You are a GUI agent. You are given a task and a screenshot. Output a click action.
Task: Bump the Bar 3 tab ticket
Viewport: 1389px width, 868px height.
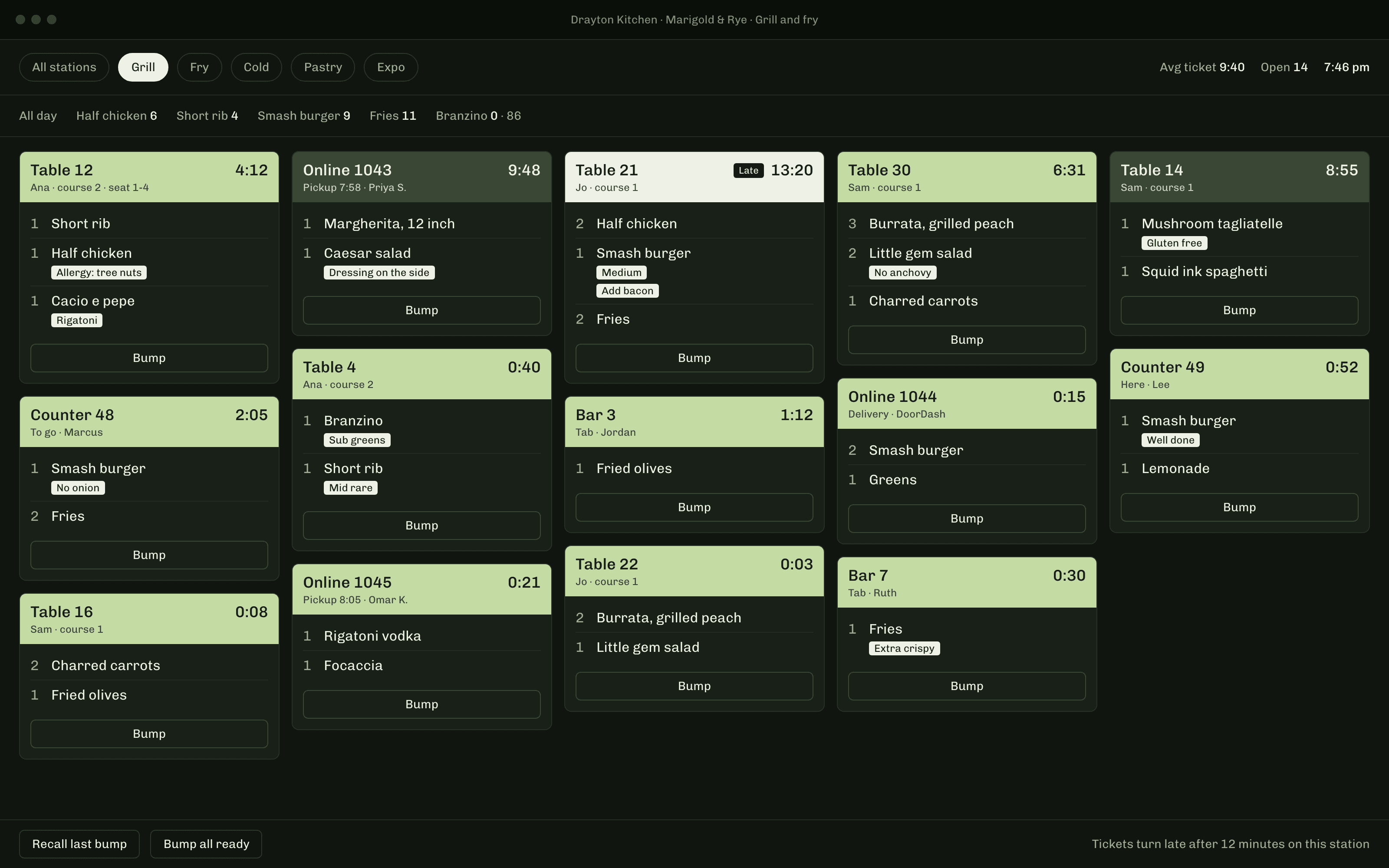694,507
